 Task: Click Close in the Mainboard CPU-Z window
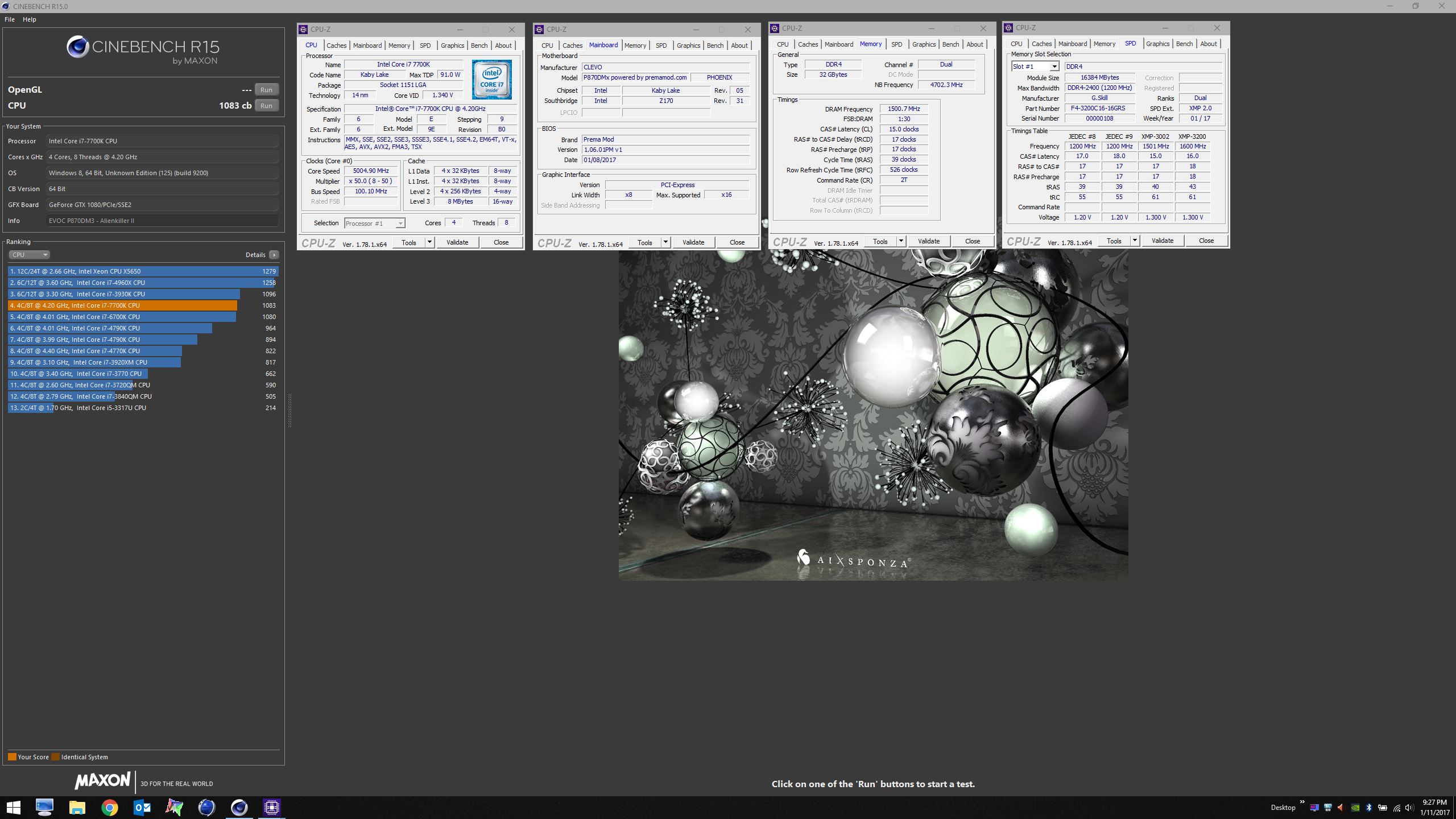[737, 242]
